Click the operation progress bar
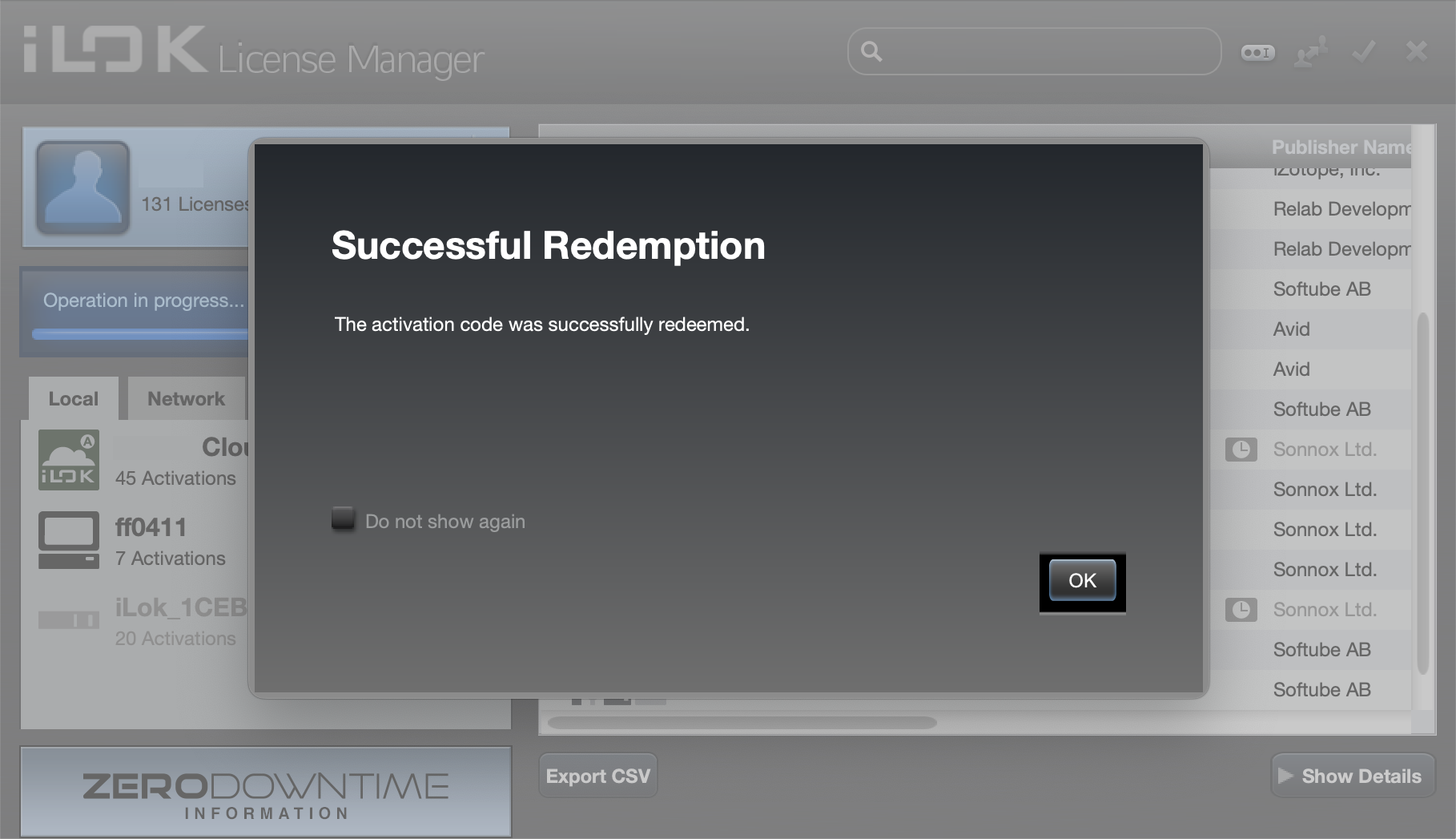Screen dimensions: 1456x839 click(x=141, y=333)
